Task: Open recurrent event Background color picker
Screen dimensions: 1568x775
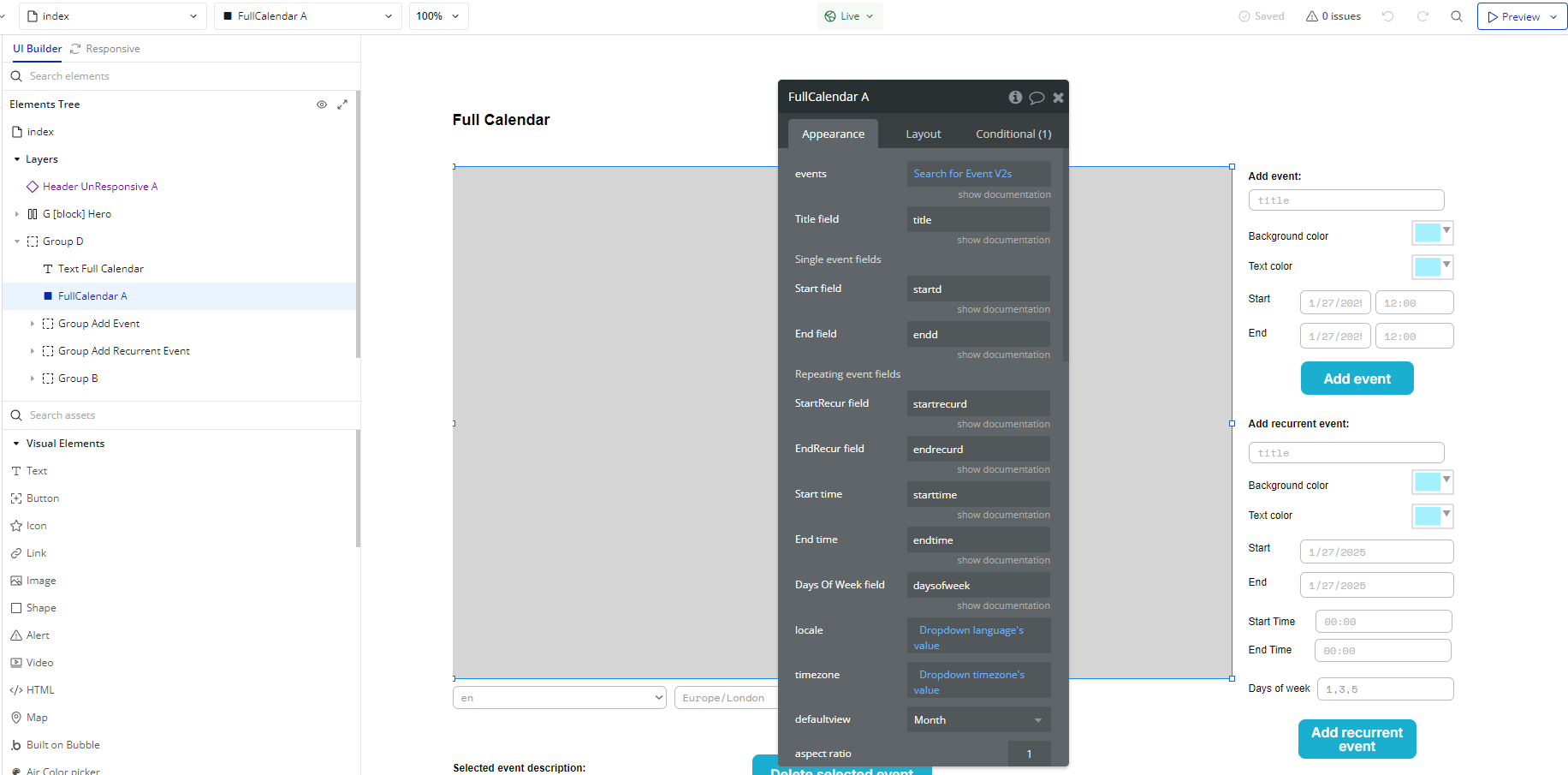Action: coord(1433,482)
